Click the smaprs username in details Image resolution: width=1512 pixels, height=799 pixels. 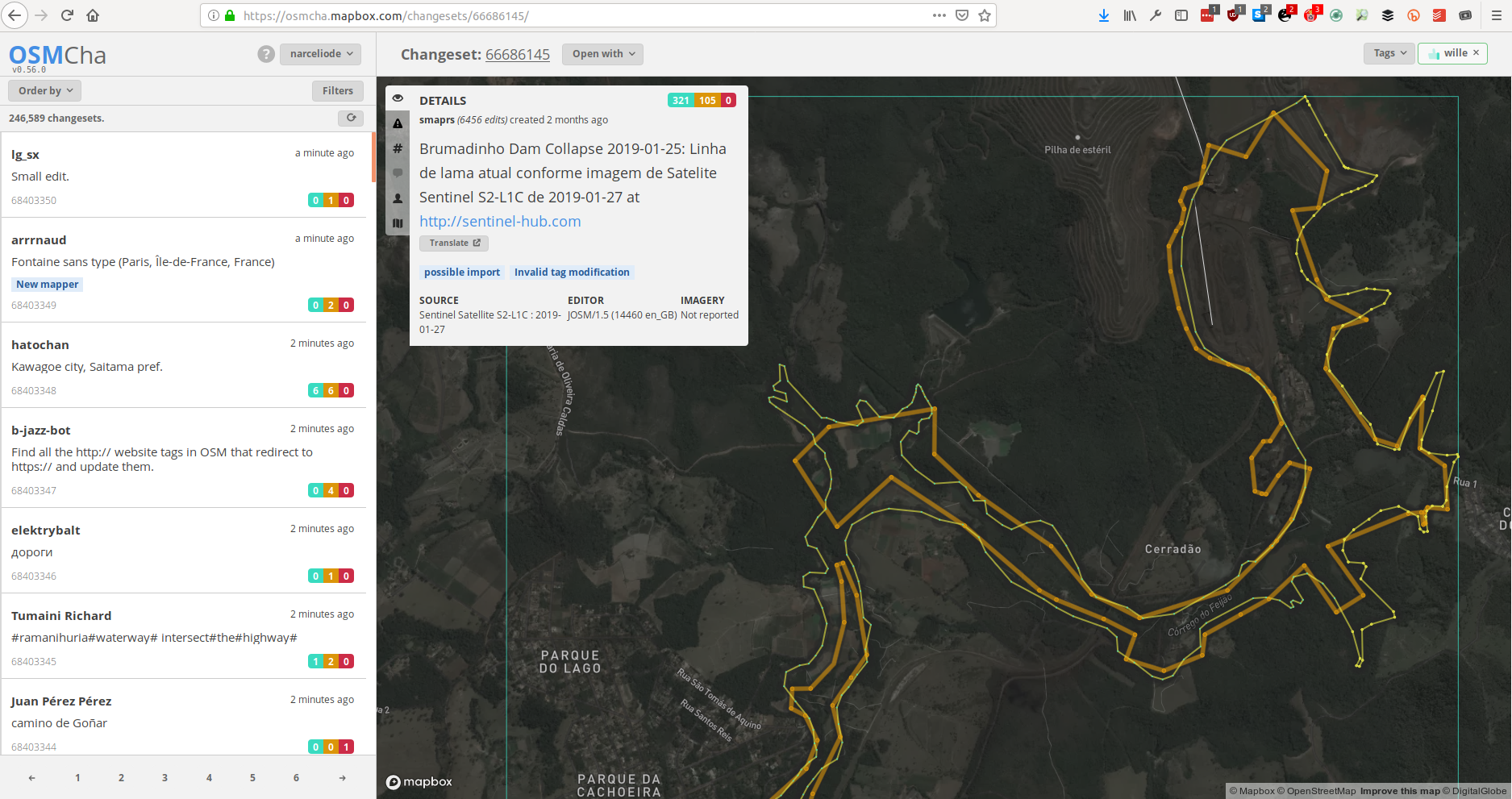click(437, 120)
